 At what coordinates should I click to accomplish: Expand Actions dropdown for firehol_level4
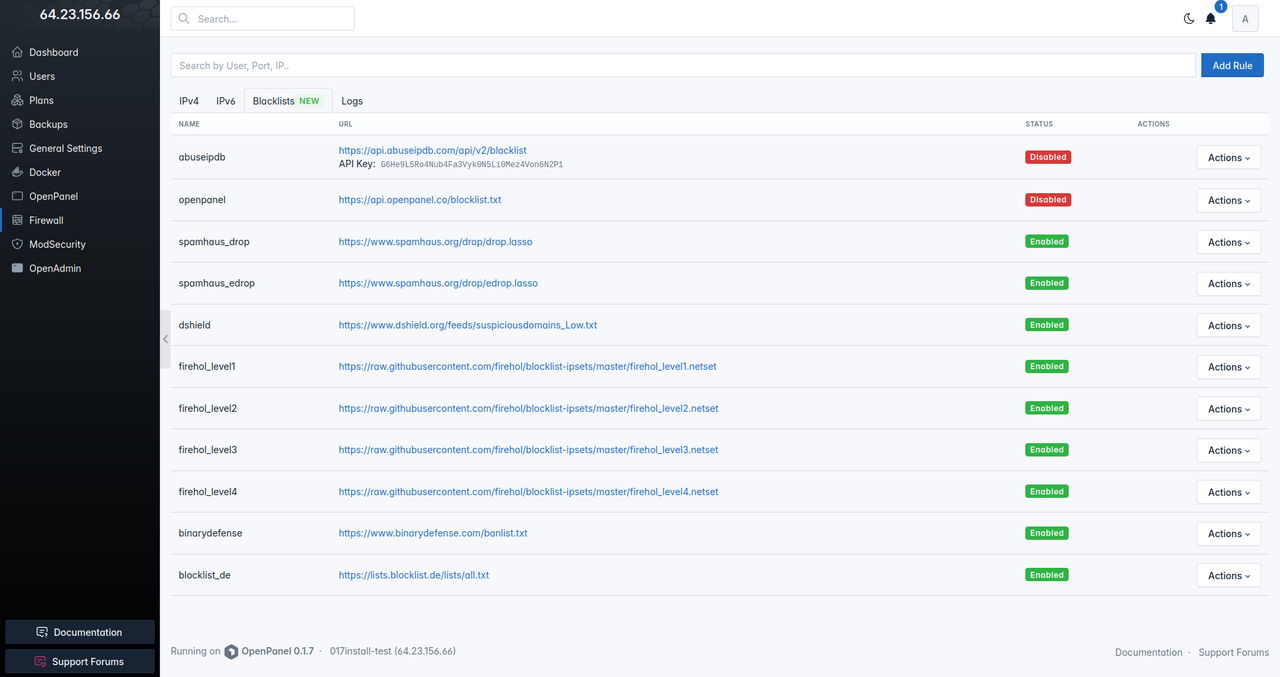(x=1229, y=492)
